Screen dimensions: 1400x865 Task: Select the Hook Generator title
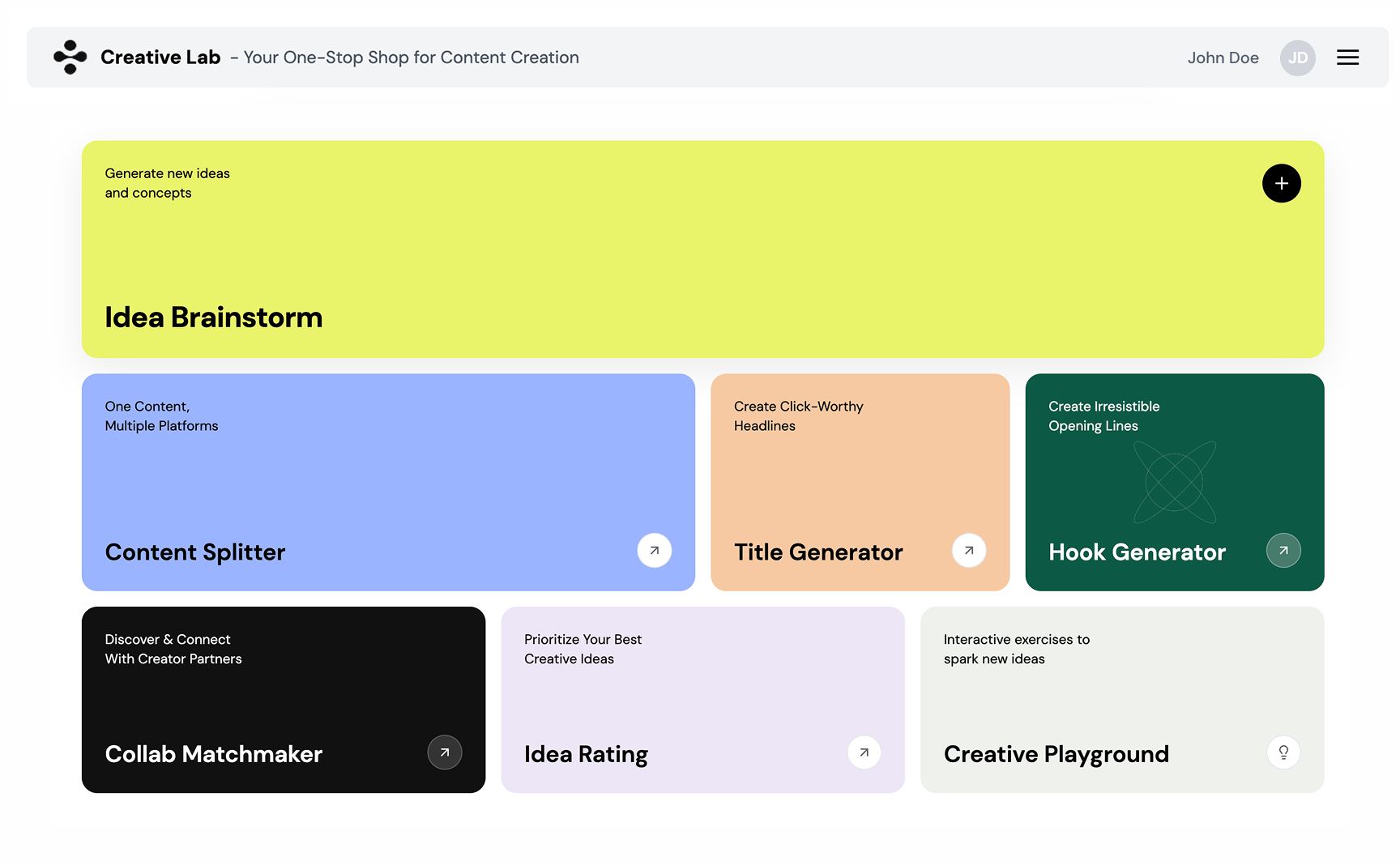pyautogui.click(x=1137, y=552)
